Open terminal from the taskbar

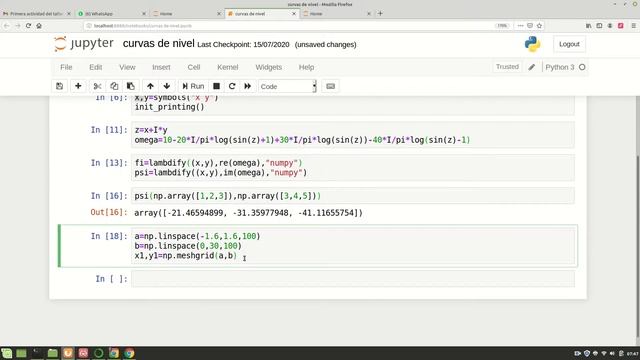[x=37, y=353]
